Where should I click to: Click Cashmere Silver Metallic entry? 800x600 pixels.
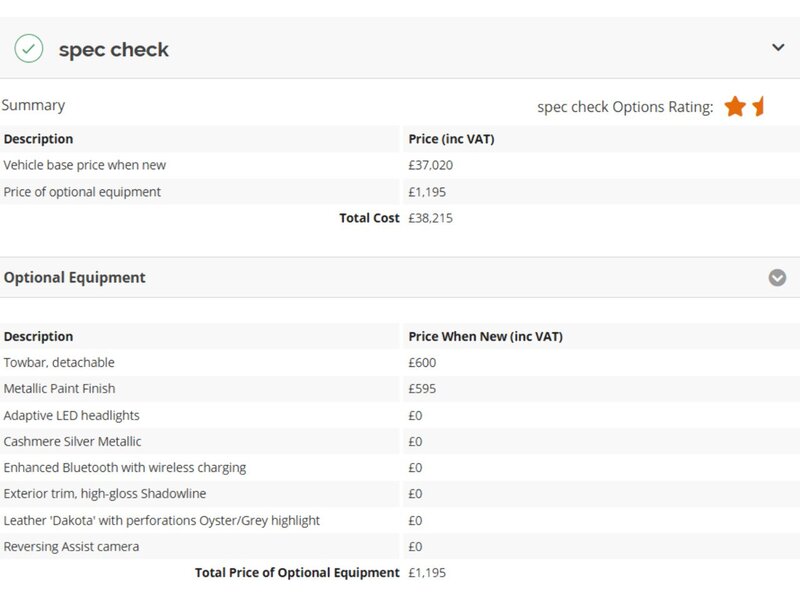pyautogui.click(x=72, y=441)
